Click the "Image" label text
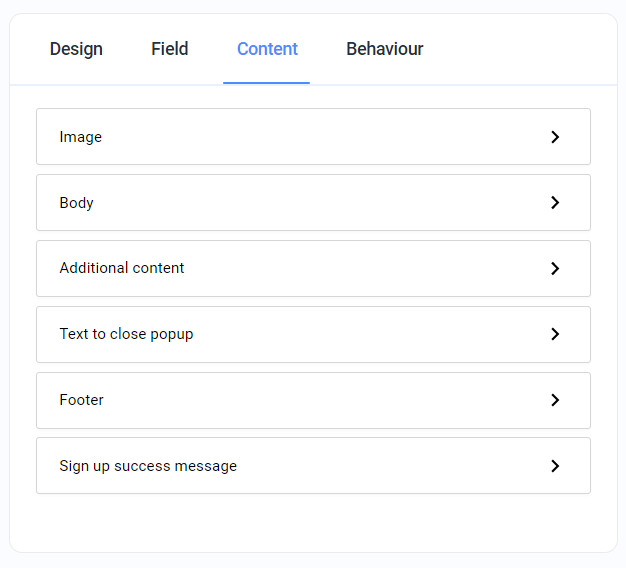The width and height of the screenshot is (626, 568). point(81,137)
